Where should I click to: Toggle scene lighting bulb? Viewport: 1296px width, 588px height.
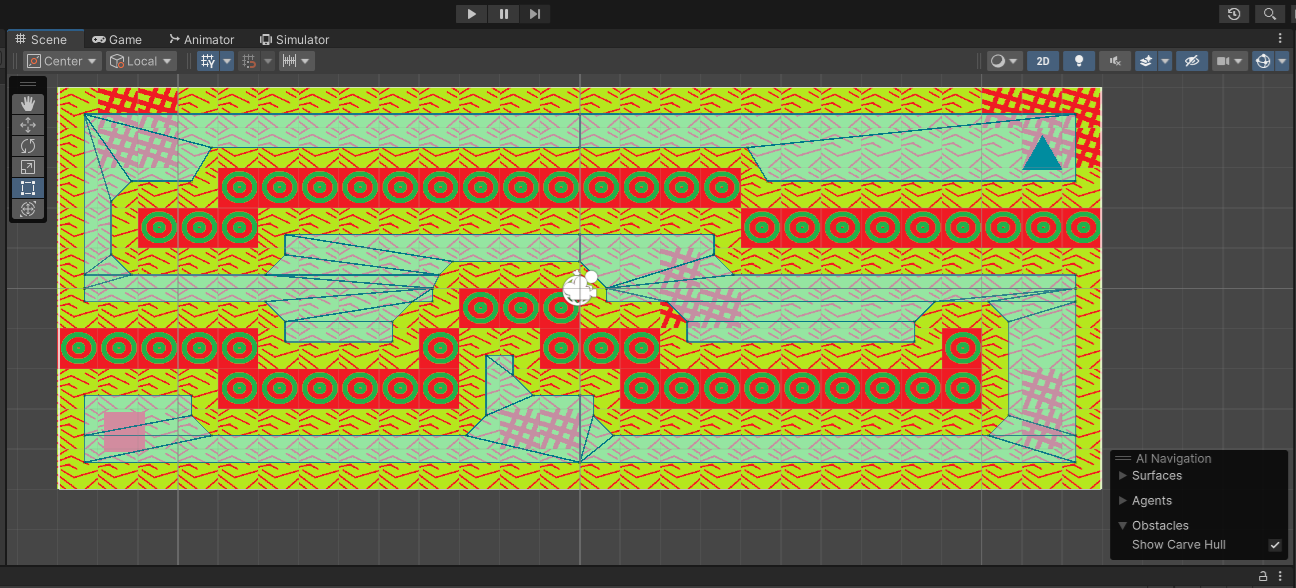point(1079,61)
